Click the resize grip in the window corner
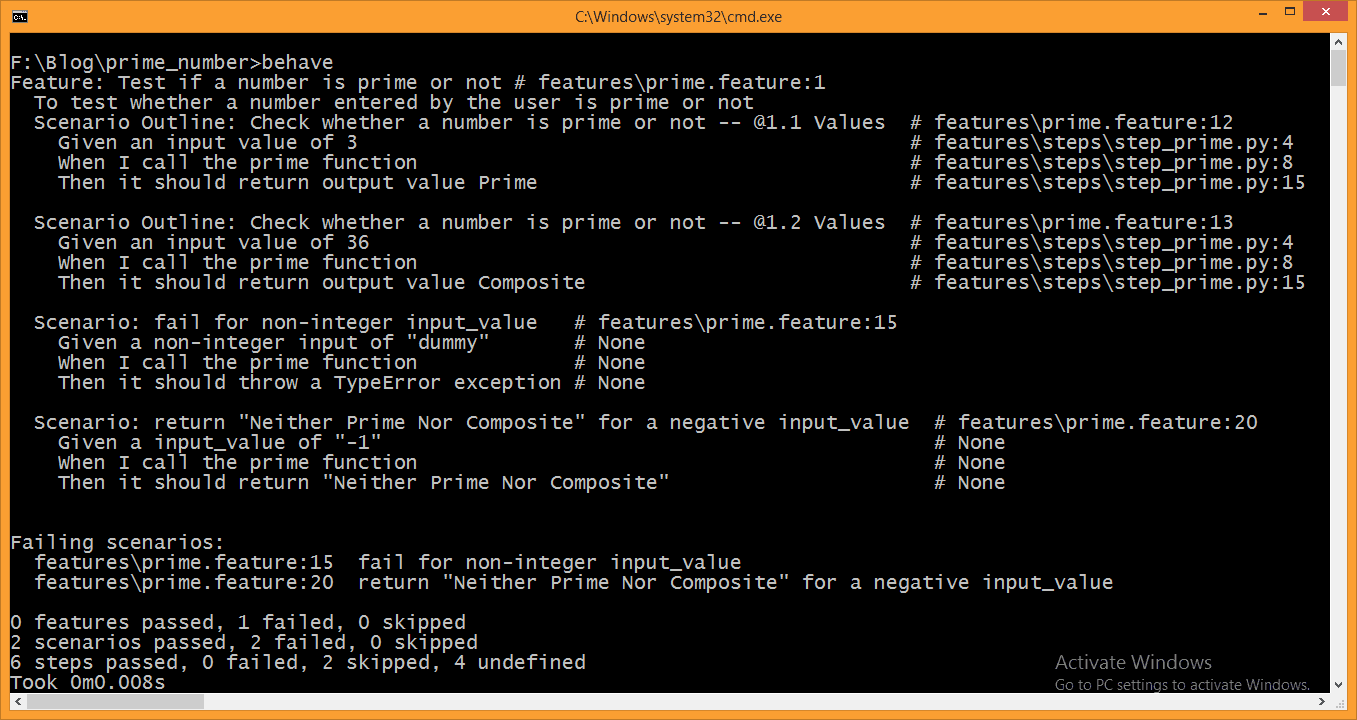The width and height of the screenshot is (1357, 720). pyautogui.click(x=1338, y=702)
